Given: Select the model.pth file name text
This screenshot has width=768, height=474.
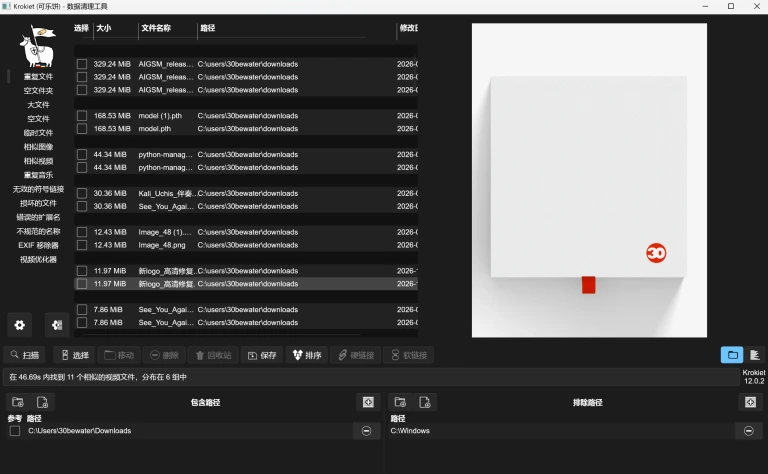Looking at the screenshot, I should (x=155, y=128).
